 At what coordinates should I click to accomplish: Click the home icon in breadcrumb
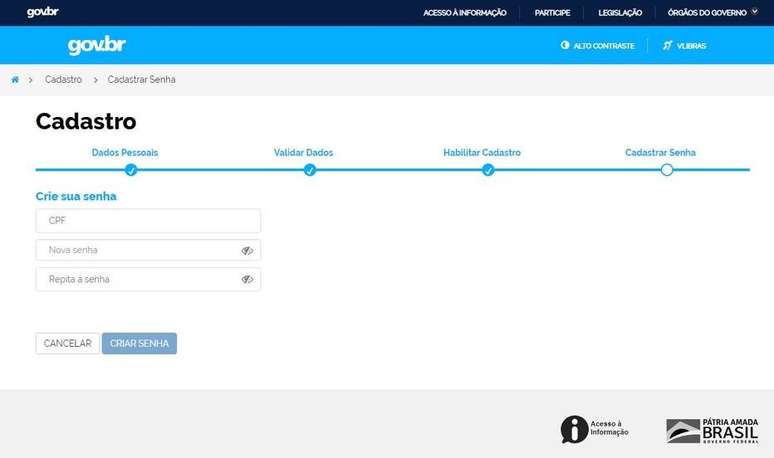15,80
